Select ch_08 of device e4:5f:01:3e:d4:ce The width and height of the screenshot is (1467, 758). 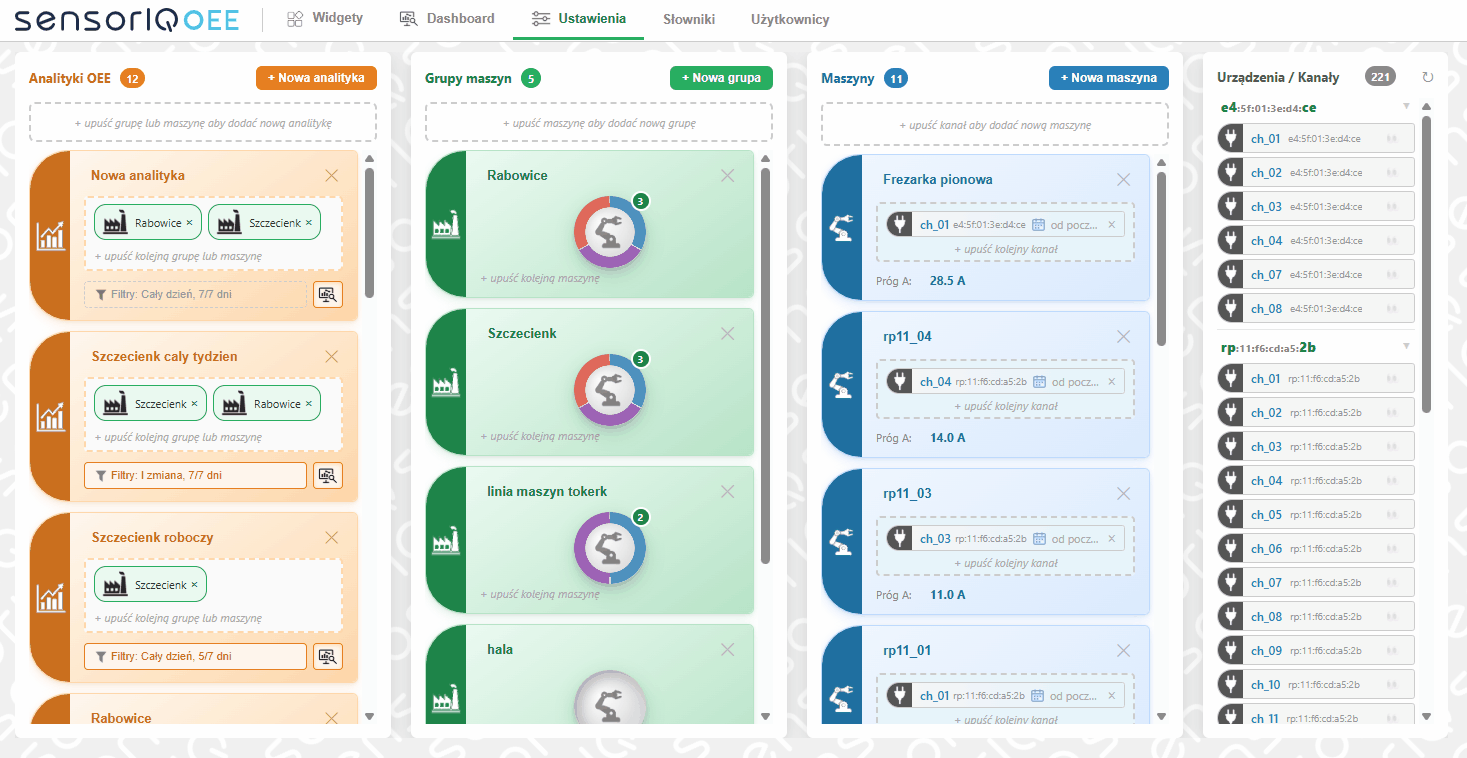click(x=1316, y=308)
